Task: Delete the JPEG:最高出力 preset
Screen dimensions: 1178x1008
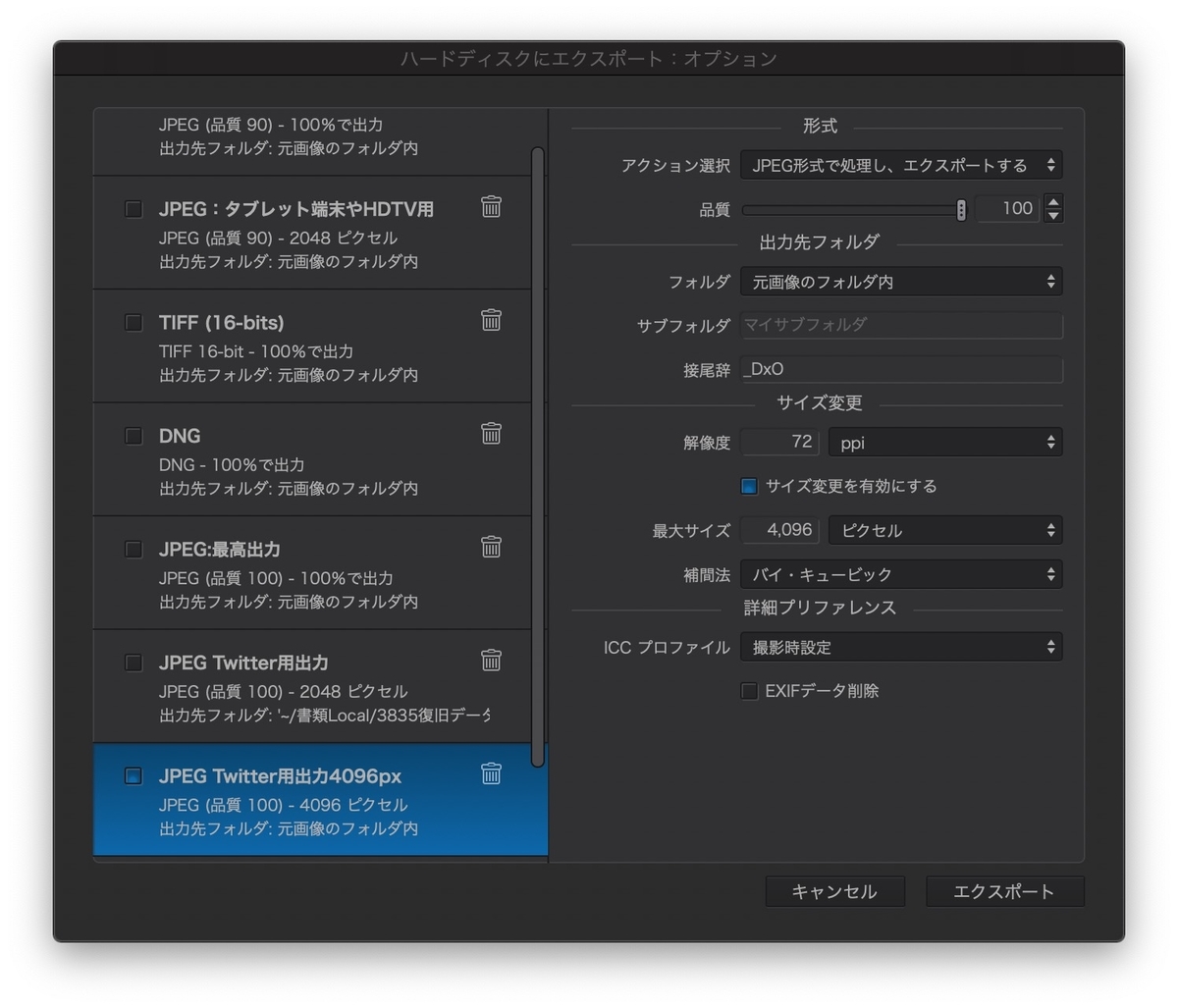Action: (x=491, y=548)
